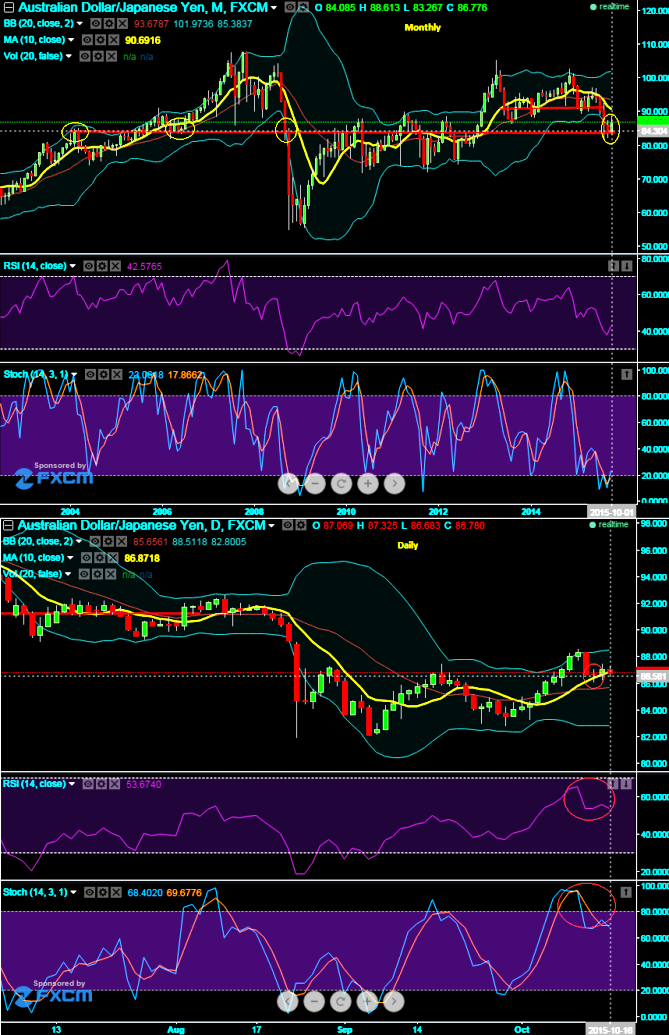Select 2015-10-01 date label on Monthly axis
Image resolution: width=669 pixels, height=1035 pixels.
click(611, 512)
